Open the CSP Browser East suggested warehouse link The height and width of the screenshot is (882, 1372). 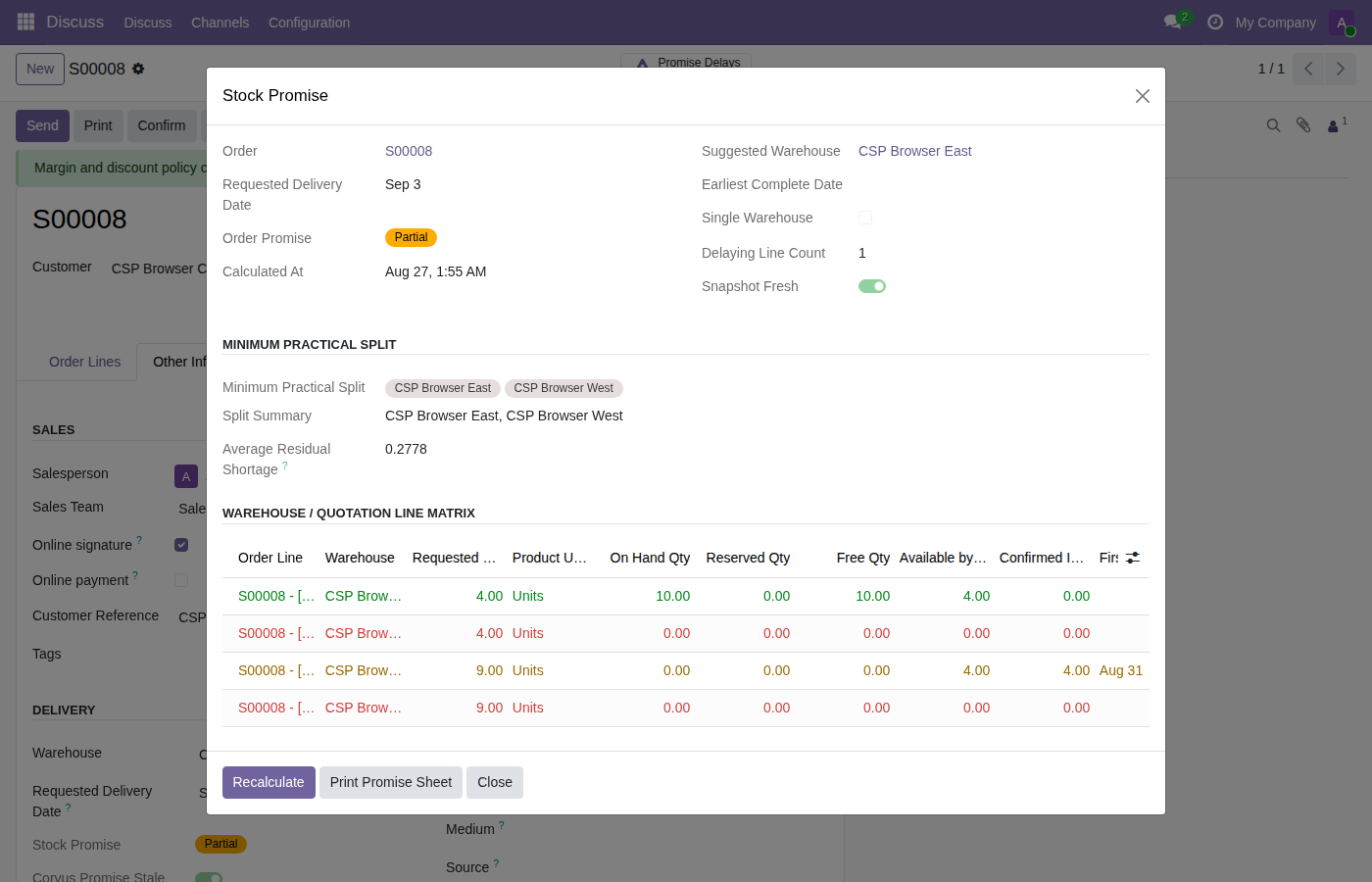point(915,151)
